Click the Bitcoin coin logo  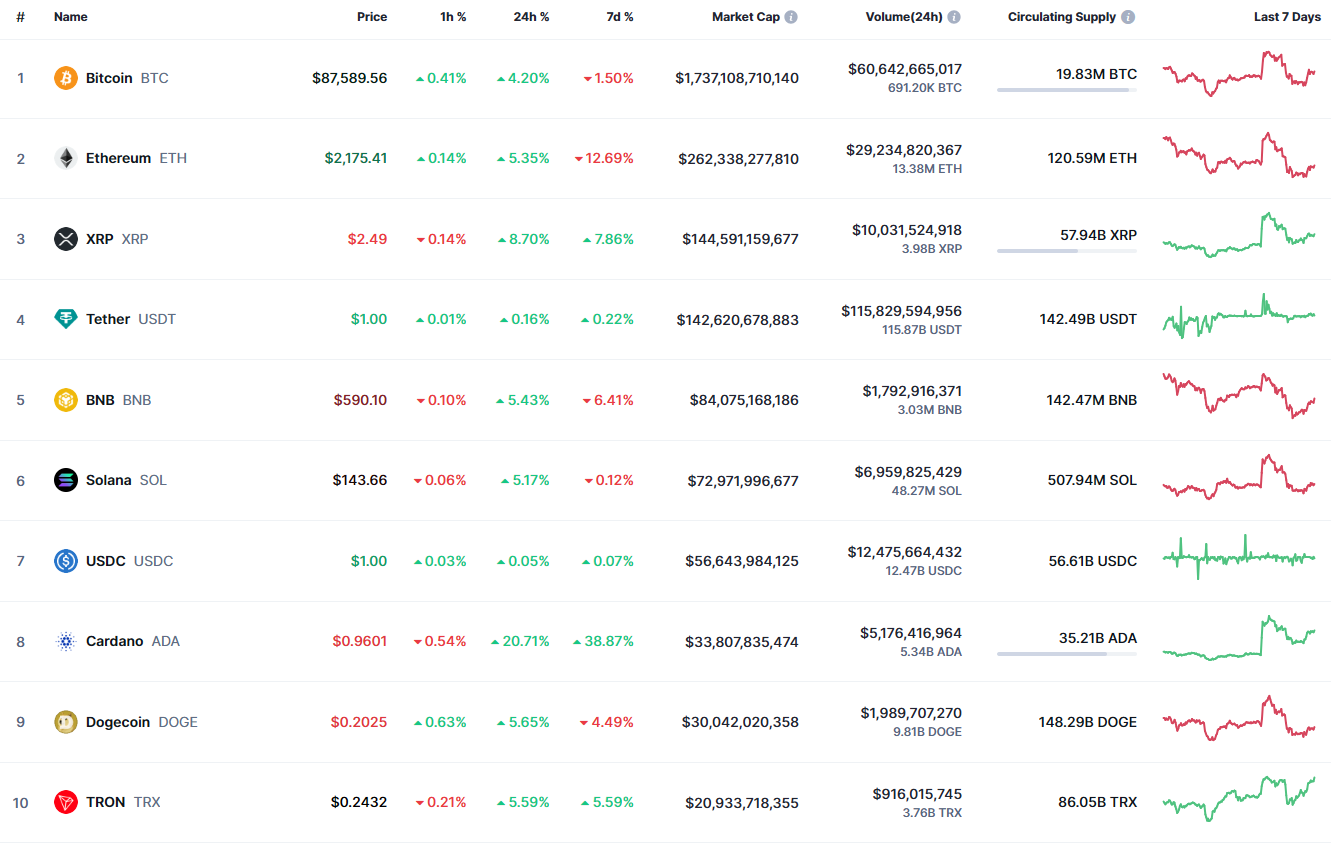[66, 78]
